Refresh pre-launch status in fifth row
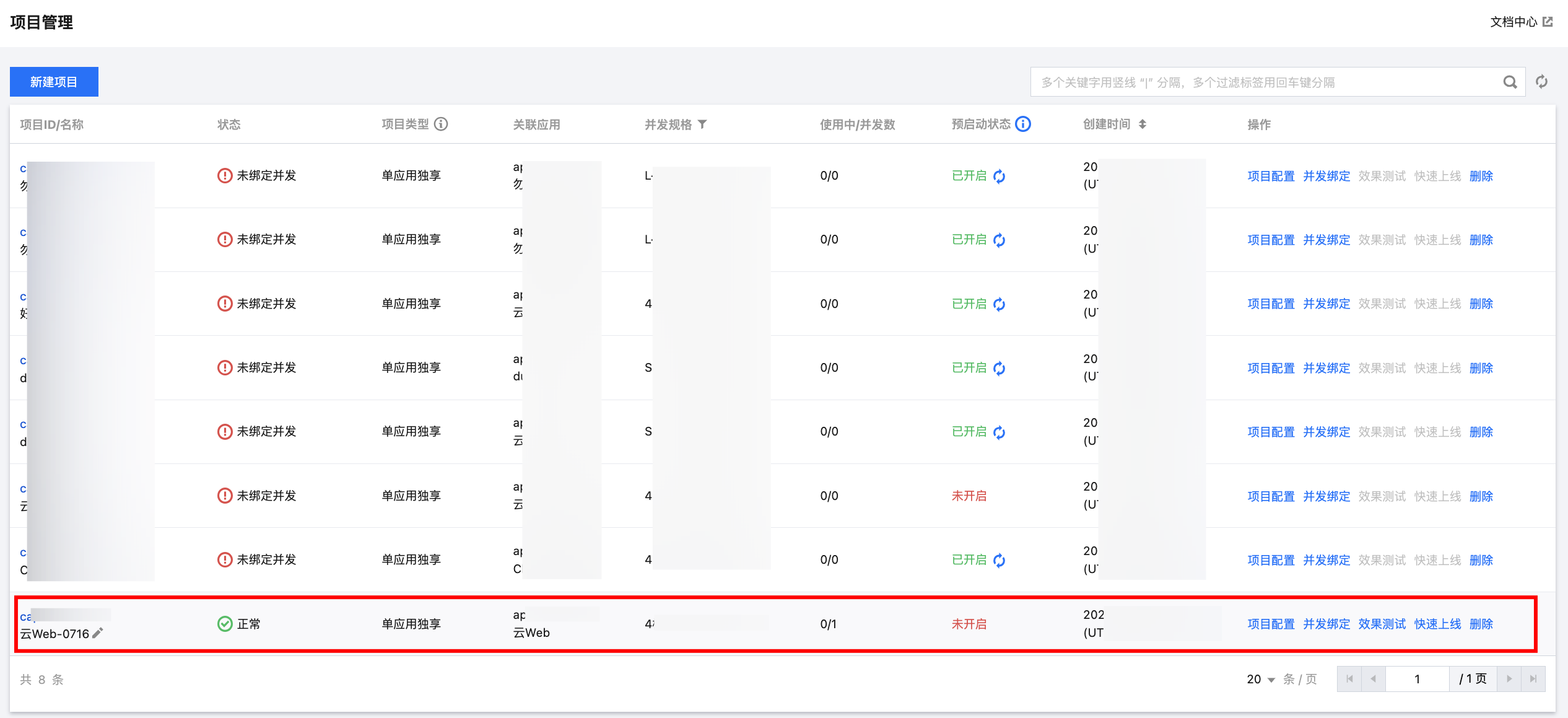This screenshot has width=1568, height=718. pyautogui.click(x=999, y=432)
